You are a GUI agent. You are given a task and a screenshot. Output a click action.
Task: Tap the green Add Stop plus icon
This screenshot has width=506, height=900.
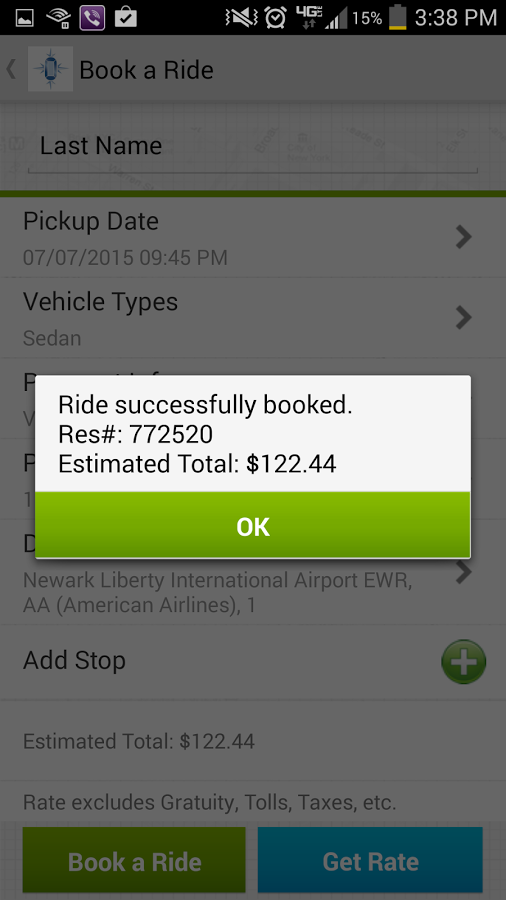point(464,662)
